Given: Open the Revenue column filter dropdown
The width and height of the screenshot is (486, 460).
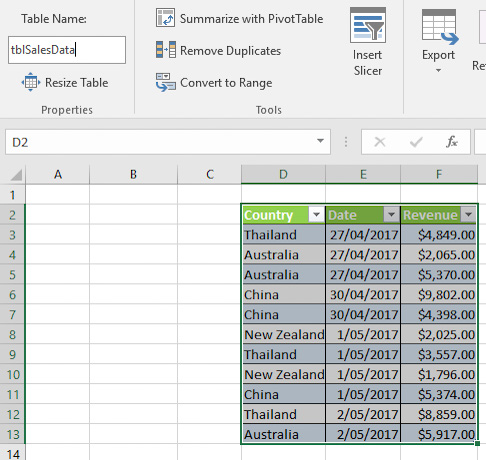Looking at the screenshot, I should [x=468, y=214].
